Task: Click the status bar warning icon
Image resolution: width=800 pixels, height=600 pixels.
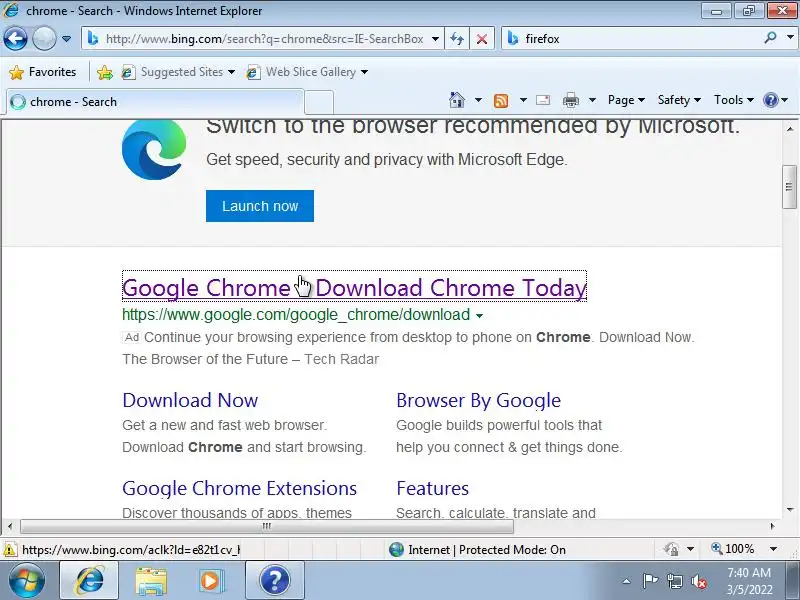Action: (10, 550)
